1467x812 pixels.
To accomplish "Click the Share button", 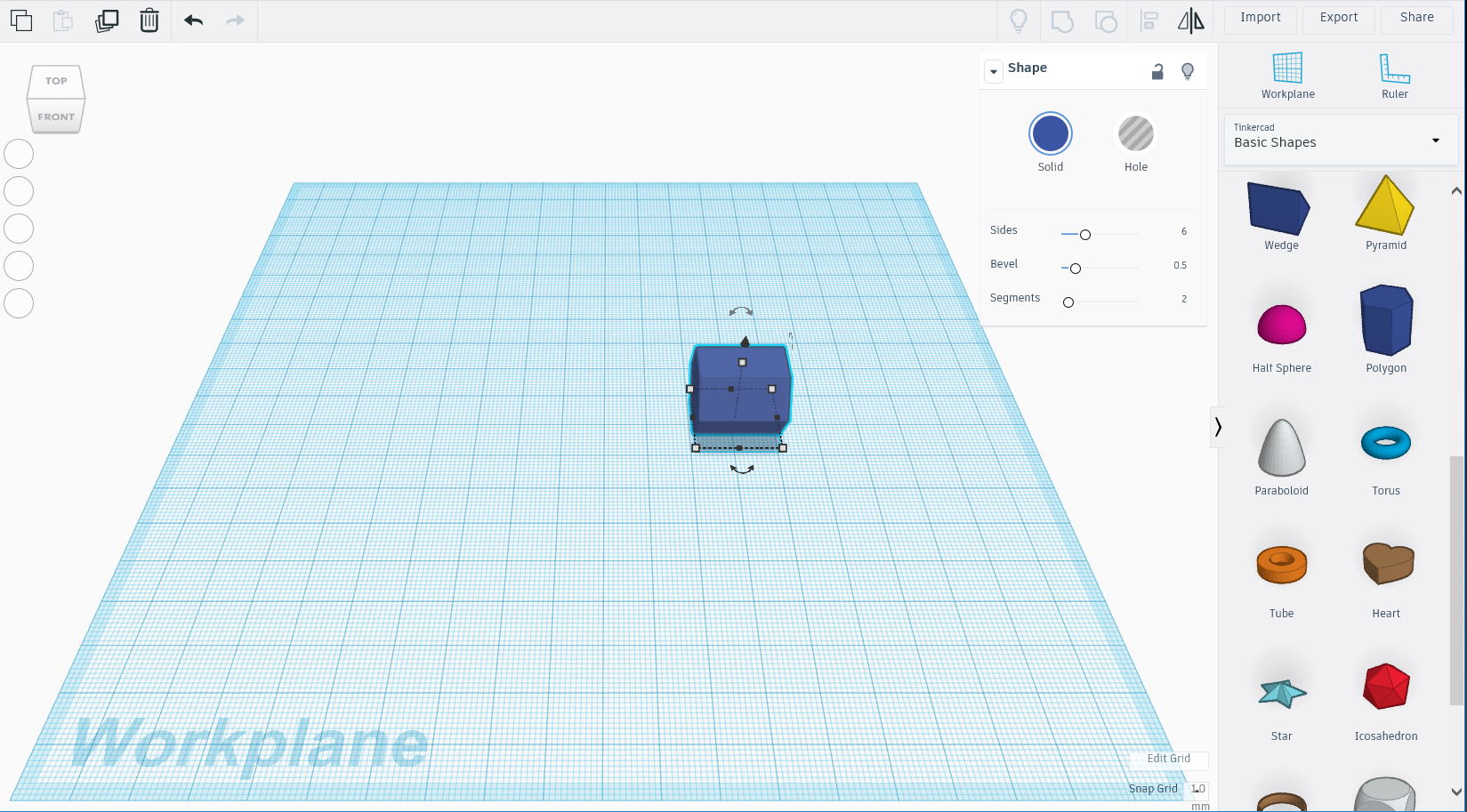I will click(1417, 18).
